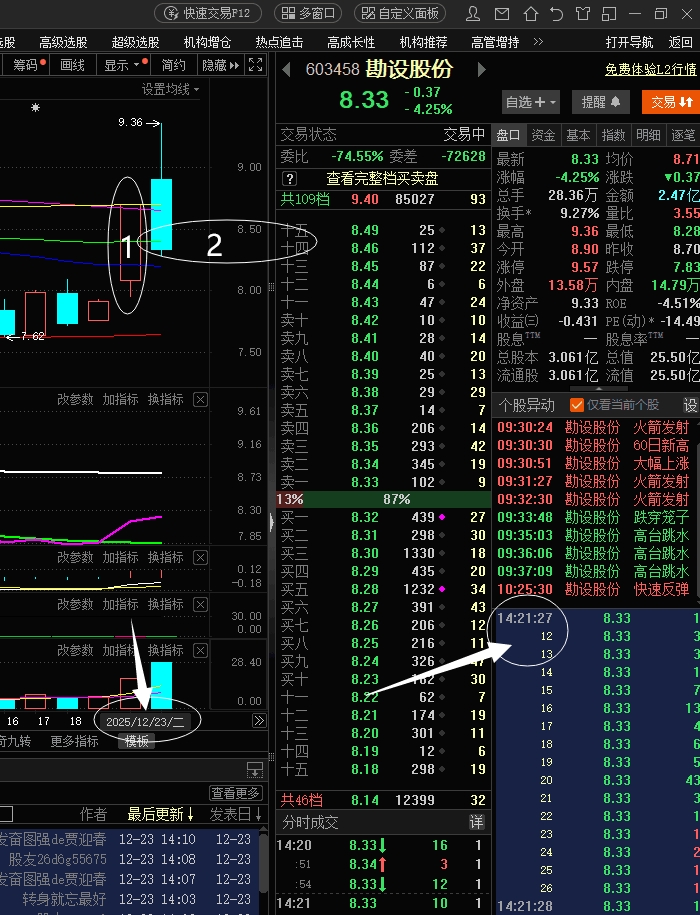This screenshot has height=915, width=700.
Task: Tick the select-all checkbox left of 作者
Action: click(x=6, y=814)
